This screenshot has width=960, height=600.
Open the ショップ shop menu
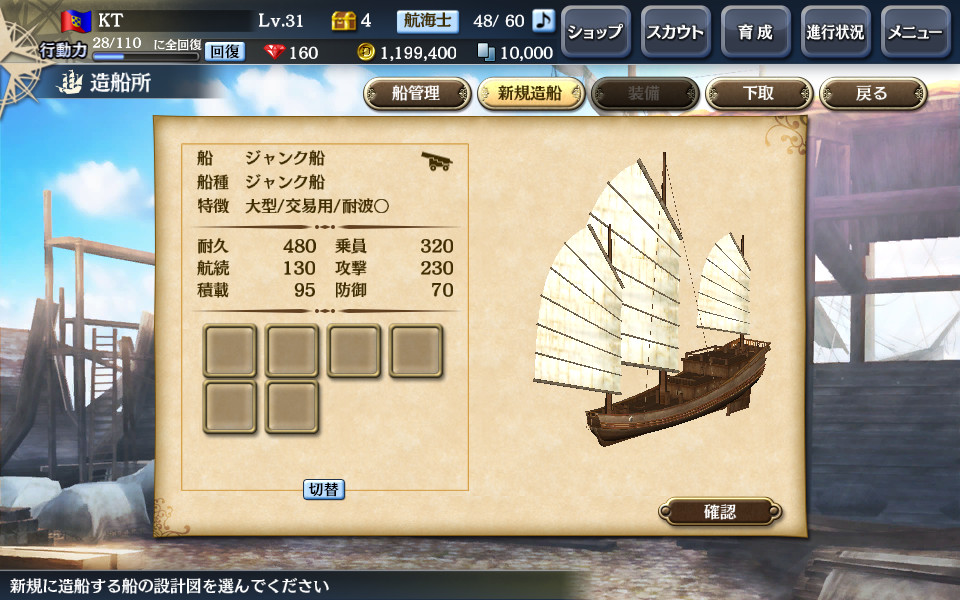(x=596, y=32)
